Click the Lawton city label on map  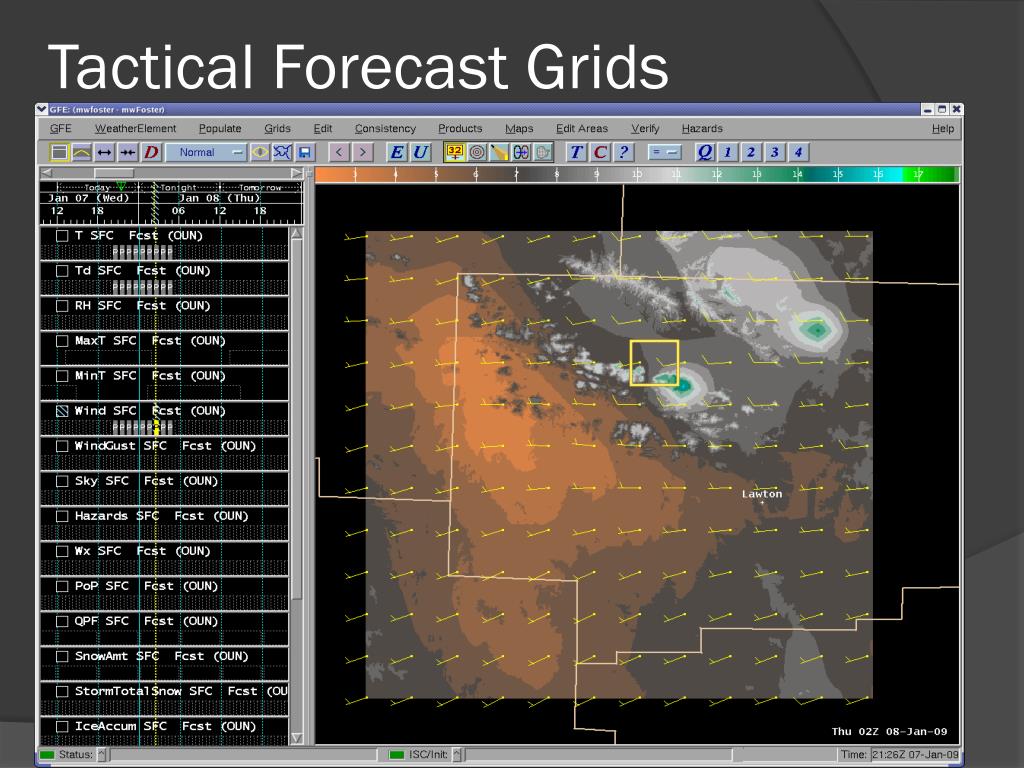click(x=761, y=494)
